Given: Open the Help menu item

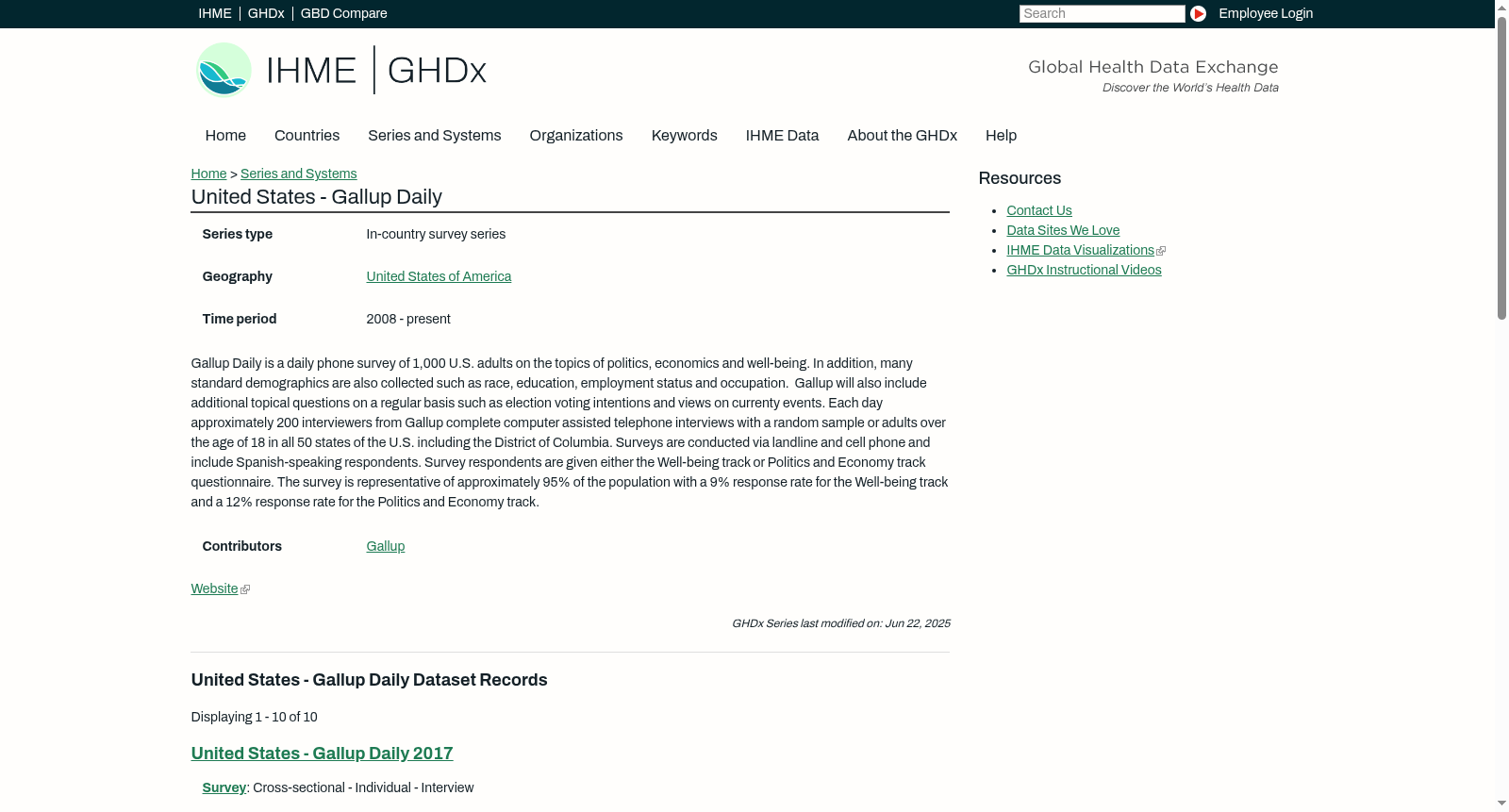Looking at the screenshot, I should 1002,136.
